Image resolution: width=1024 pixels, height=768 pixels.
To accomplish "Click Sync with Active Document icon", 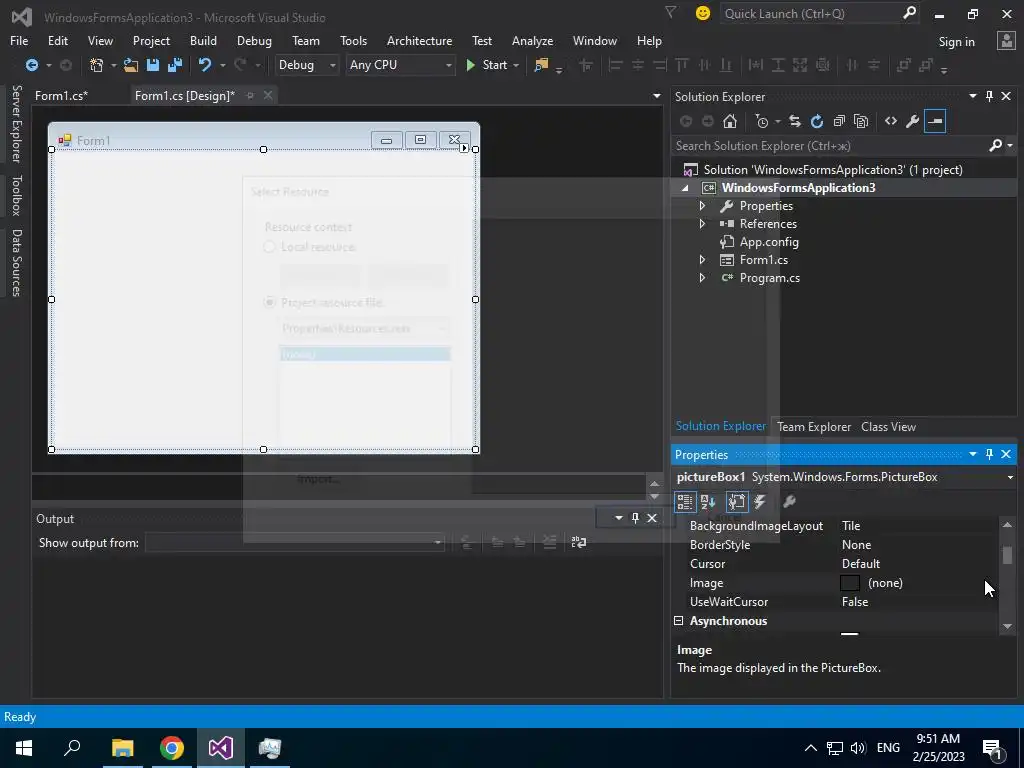I will tap(795, 121).
